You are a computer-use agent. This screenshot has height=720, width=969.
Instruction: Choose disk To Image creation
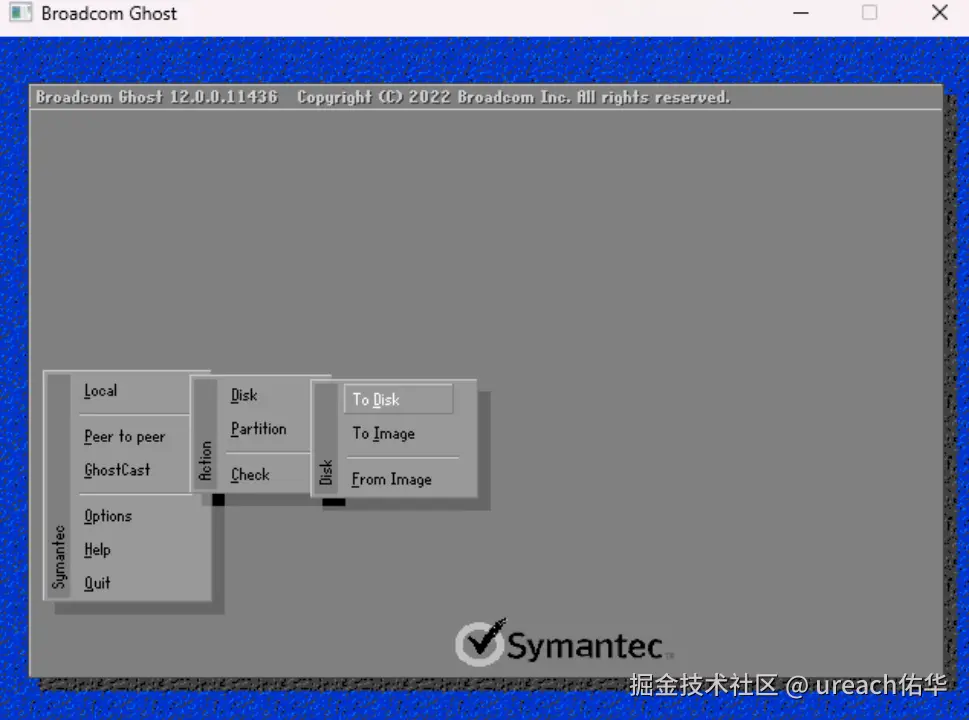click(384, 434)
